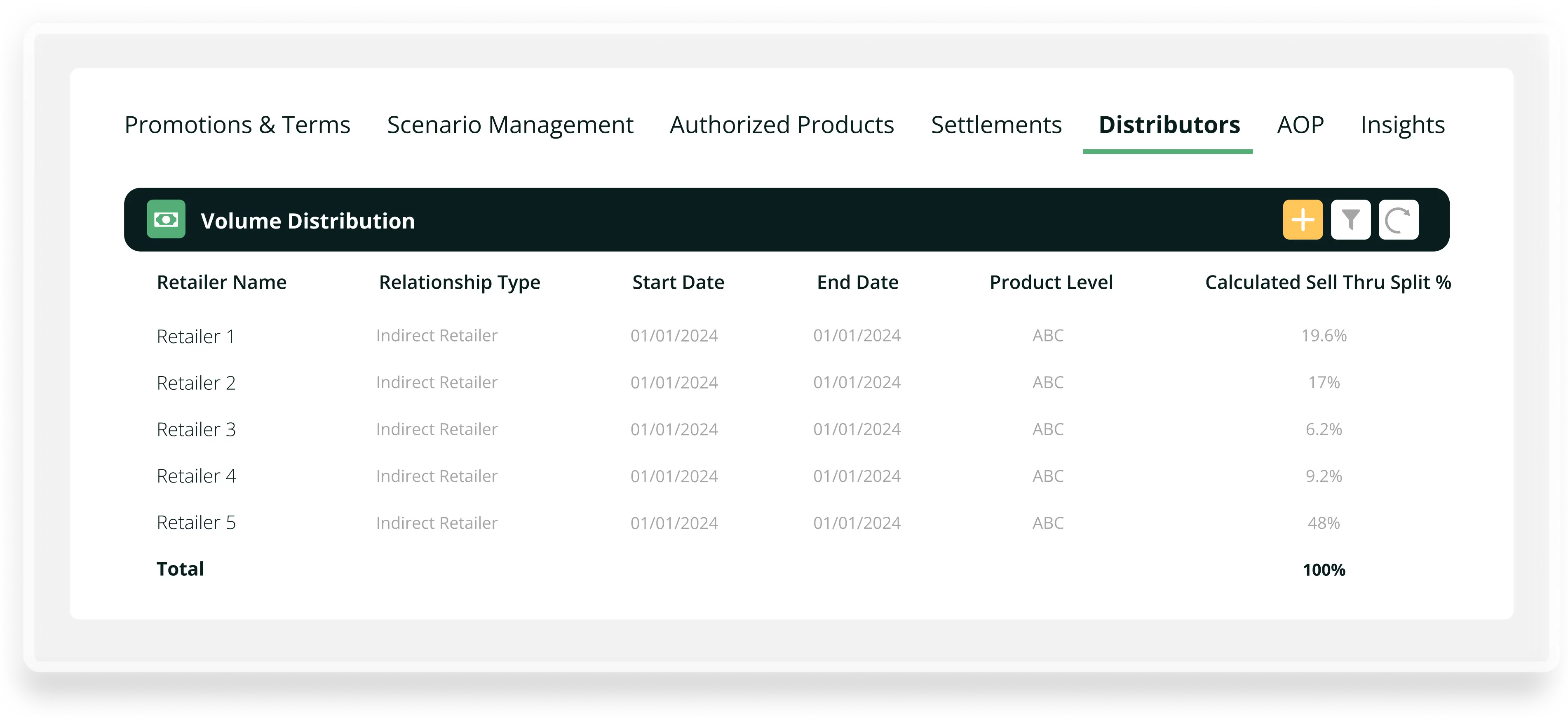Screen dimensions: 1568x716
Task: Select the Retailer 1 row name
Action: pyautogui.click(x=195, y=336)
